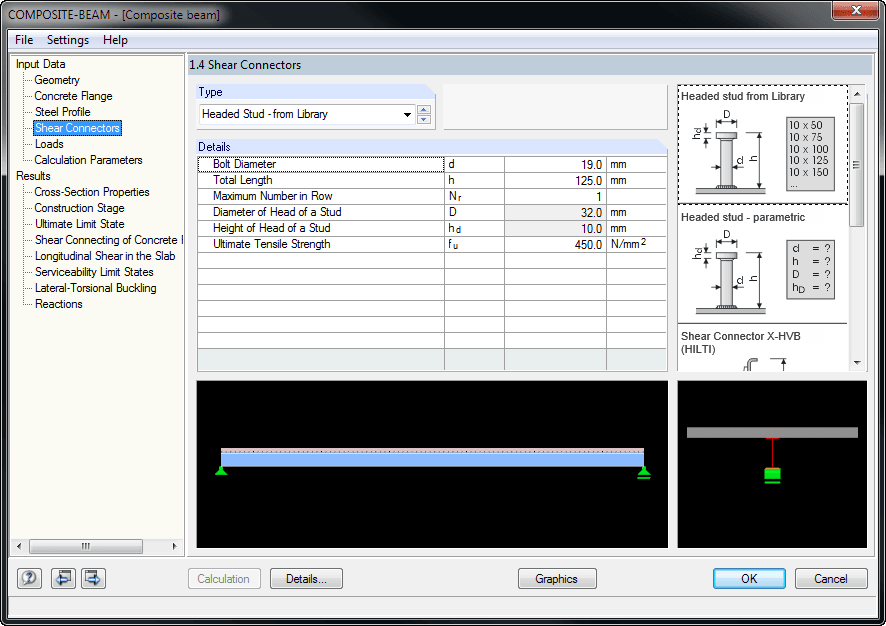Click the Total Length value 125.0 cell
This screenshot has width=886, height=626.
click(555, 180)
